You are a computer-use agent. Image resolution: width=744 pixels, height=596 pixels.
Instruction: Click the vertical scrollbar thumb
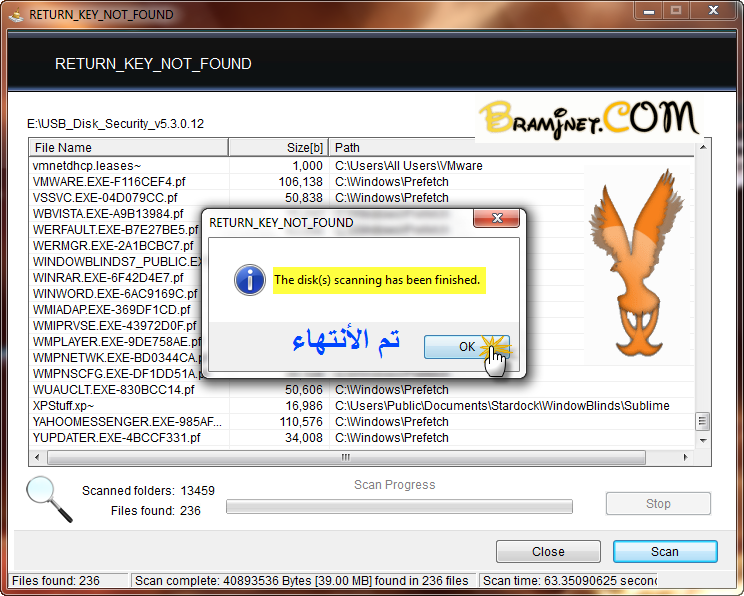(703, 421)
